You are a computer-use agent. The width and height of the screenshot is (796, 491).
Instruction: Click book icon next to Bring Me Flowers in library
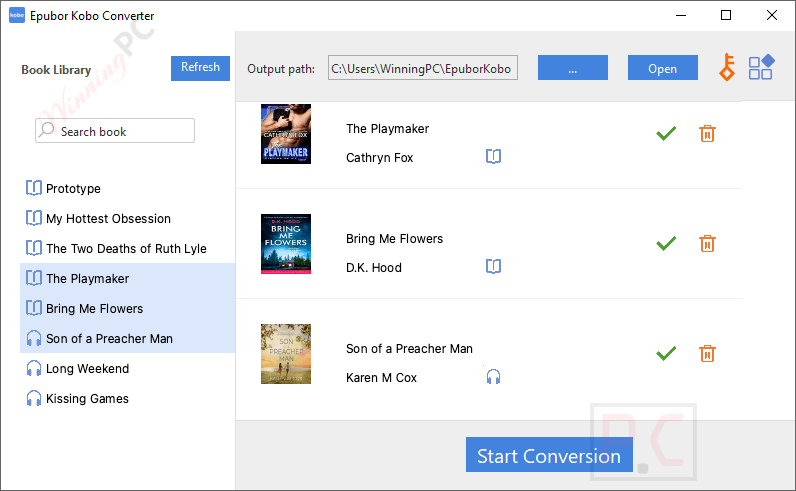coord(34,308)
